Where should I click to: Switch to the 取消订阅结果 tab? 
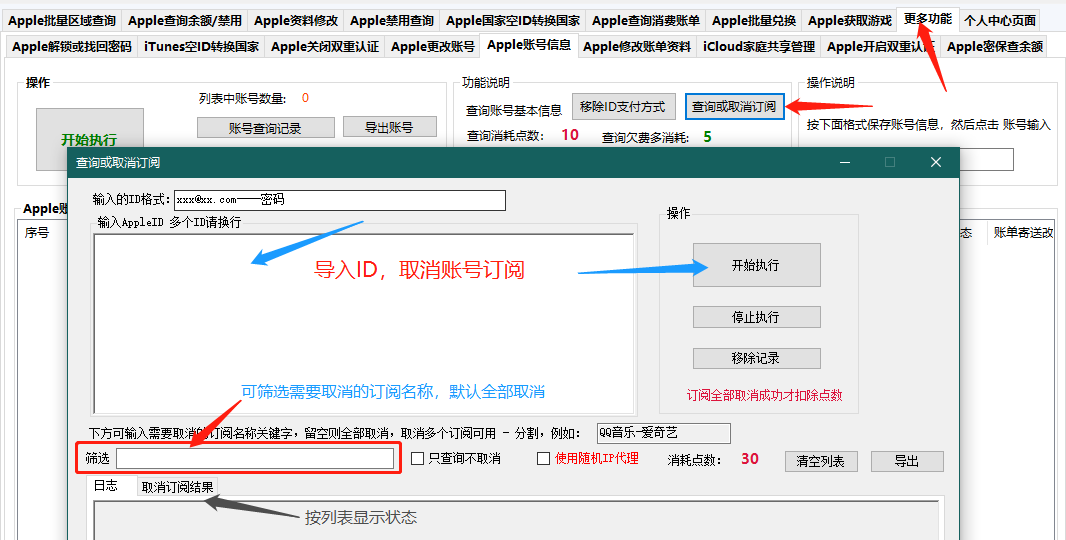(177, 487)
